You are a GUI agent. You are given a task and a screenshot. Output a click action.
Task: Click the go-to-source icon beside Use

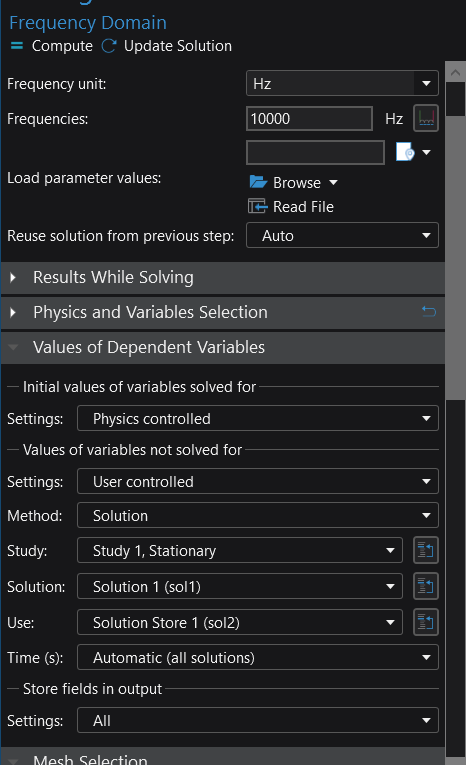click(x=426, y=623)
